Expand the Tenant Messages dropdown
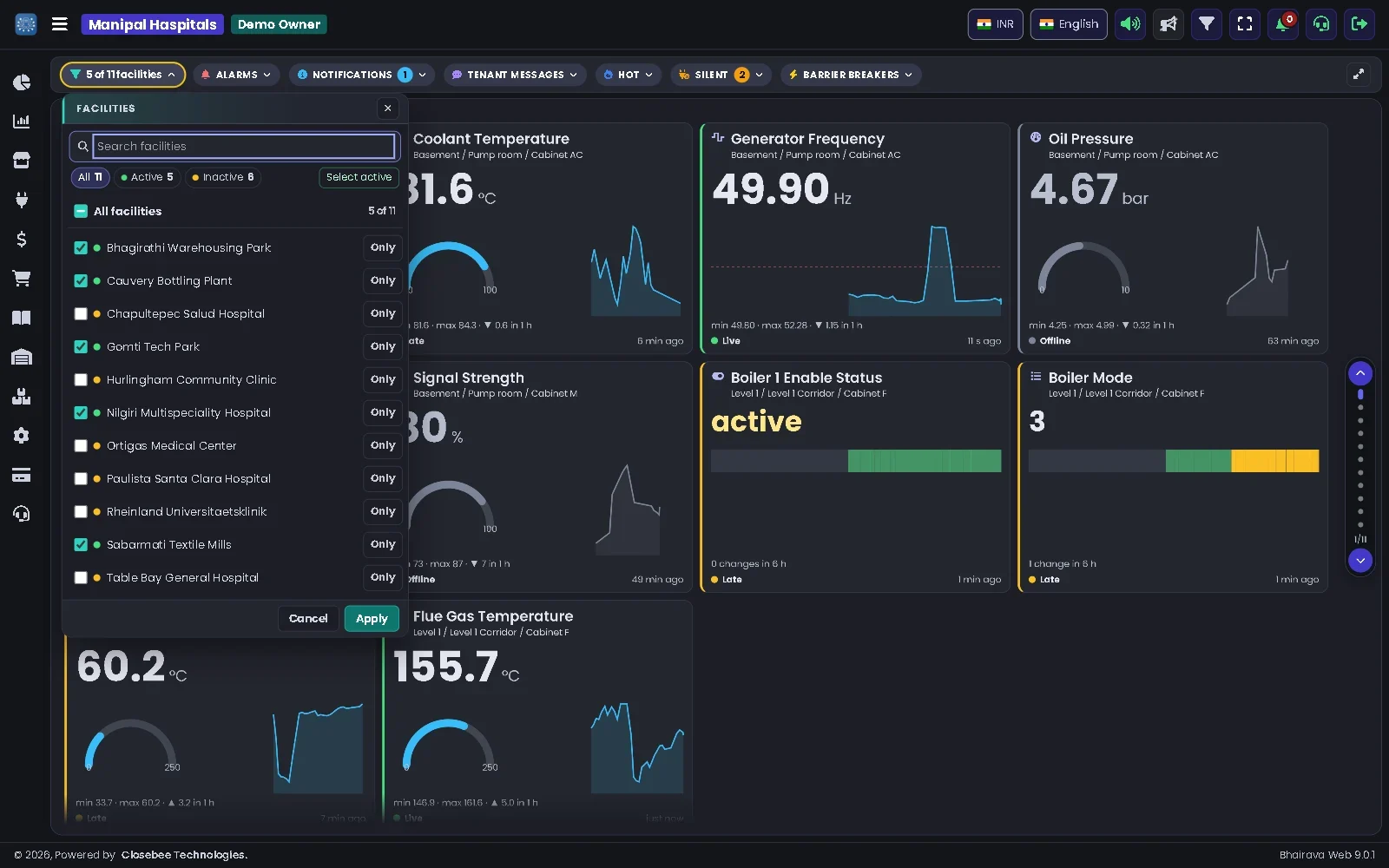The width and height of the screenshot is (1389, 868). (x=515, y=75)
